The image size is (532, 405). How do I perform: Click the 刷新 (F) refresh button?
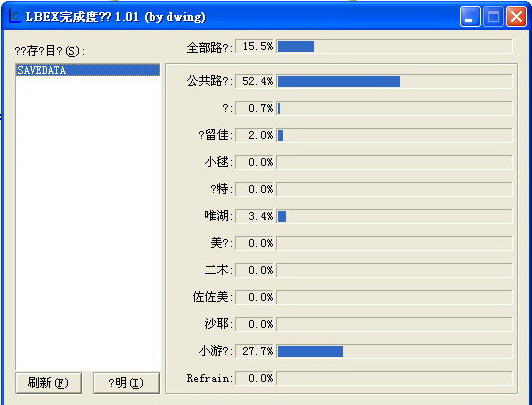(49, 383)
